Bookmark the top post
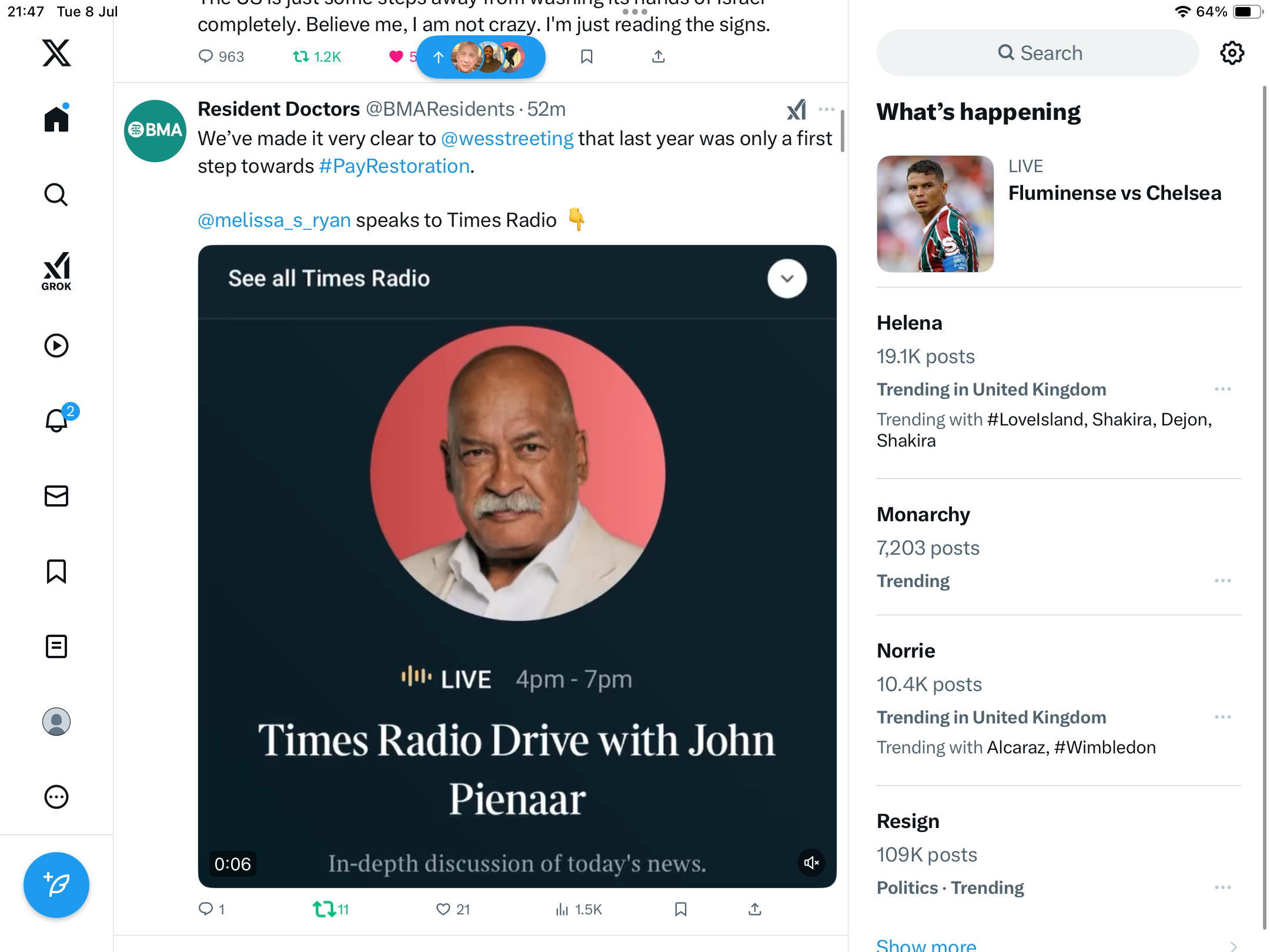 tap(586, 56)
